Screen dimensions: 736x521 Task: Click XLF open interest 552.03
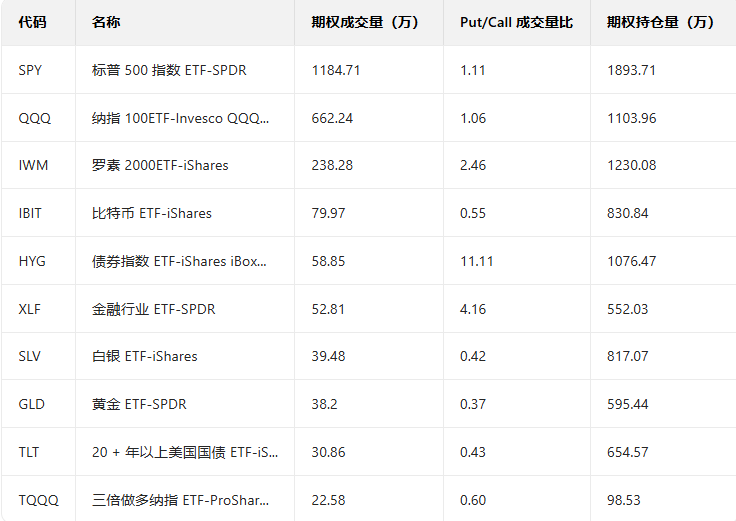(x=628, y=309)
